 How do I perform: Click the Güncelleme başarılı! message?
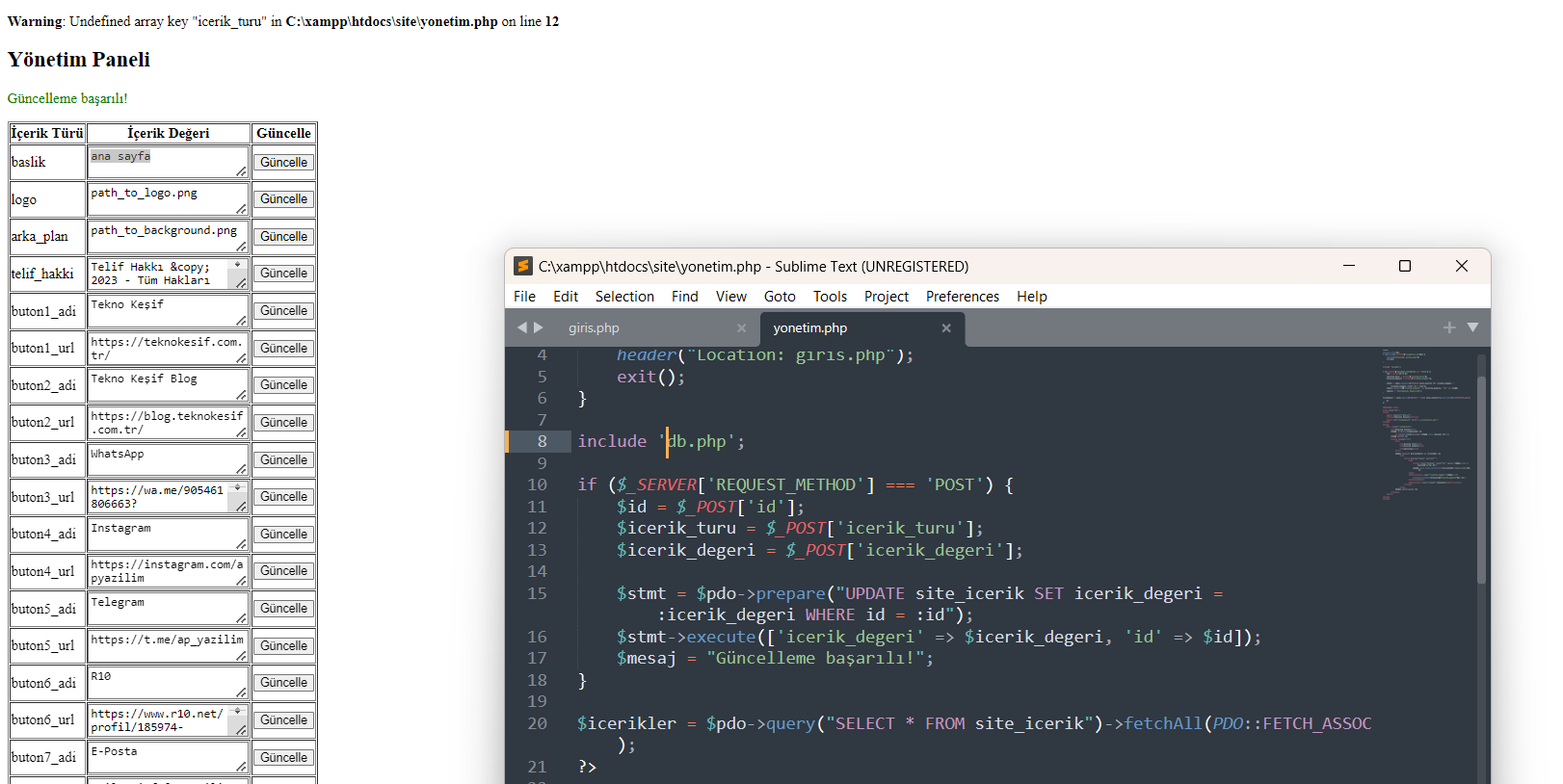[x=67, y=98]
